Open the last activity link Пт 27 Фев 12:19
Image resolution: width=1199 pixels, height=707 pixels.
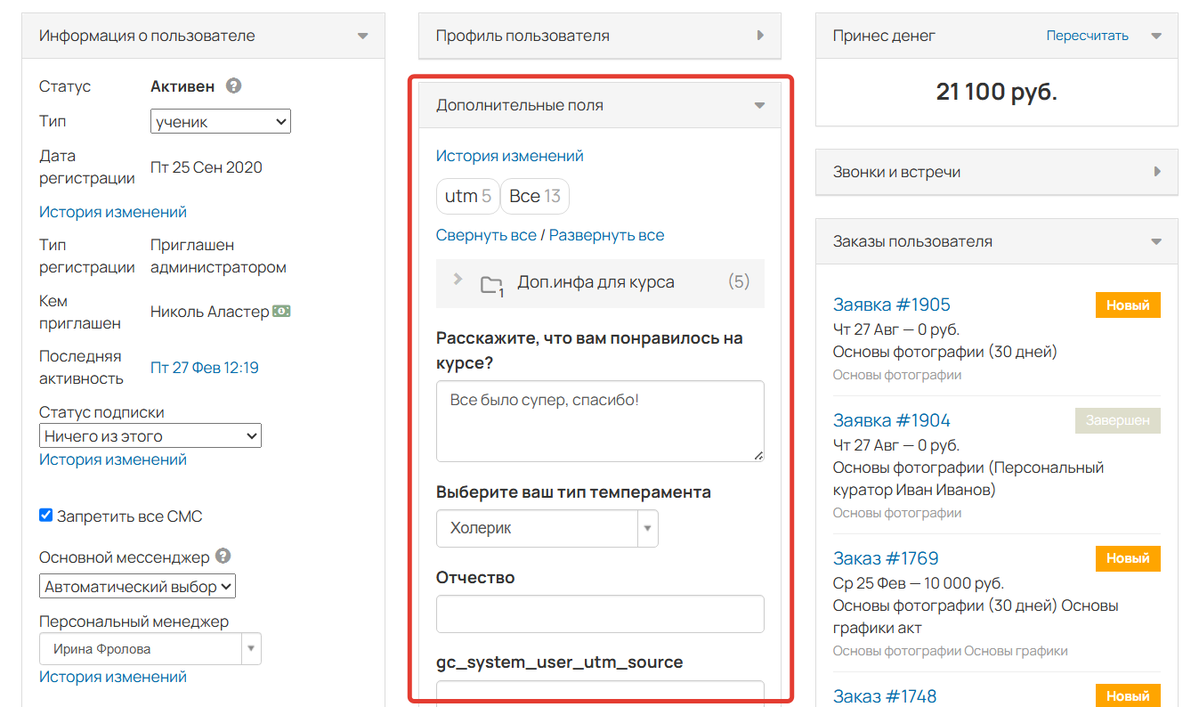pyautogui.click(x=204, y=368)
